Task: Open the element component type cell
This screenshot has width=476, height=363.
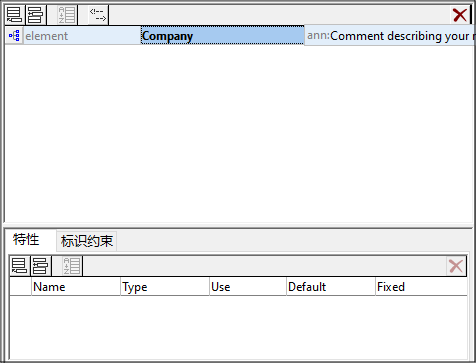Action: pyautogui.click(x=82, y=36)
